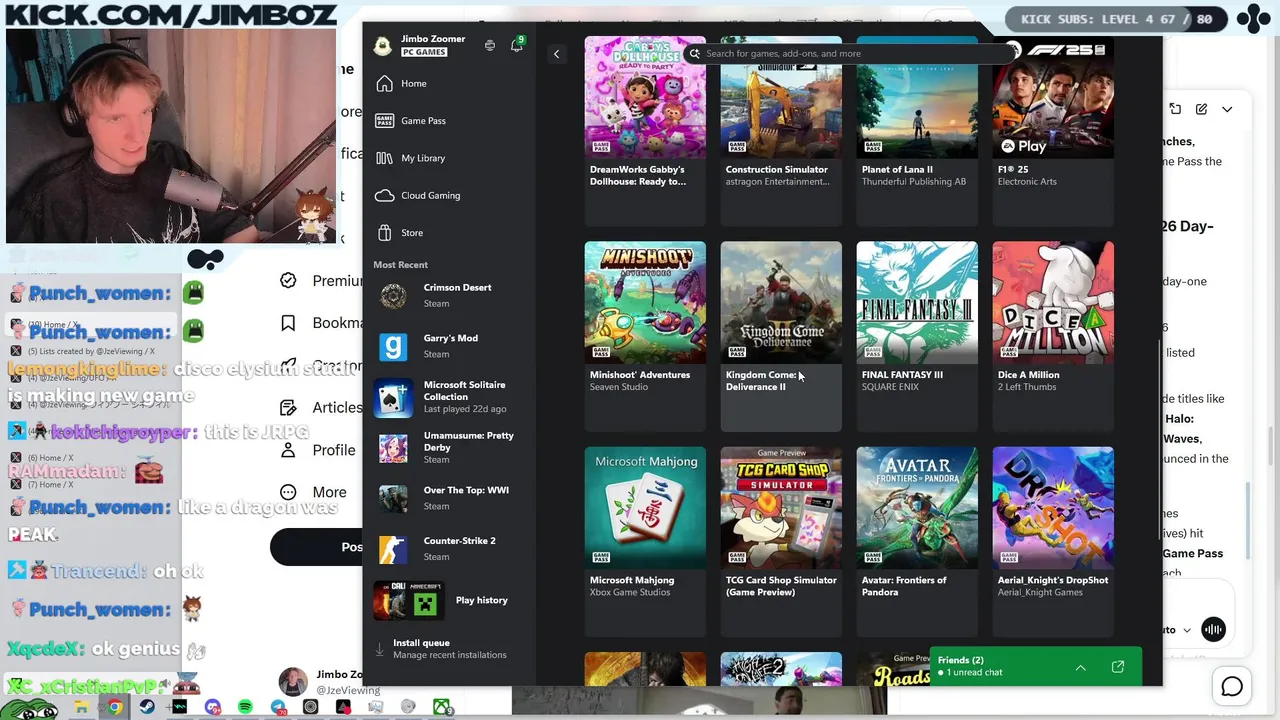Open the Store section
The image size is (1280, 720).
coord(449,233)
